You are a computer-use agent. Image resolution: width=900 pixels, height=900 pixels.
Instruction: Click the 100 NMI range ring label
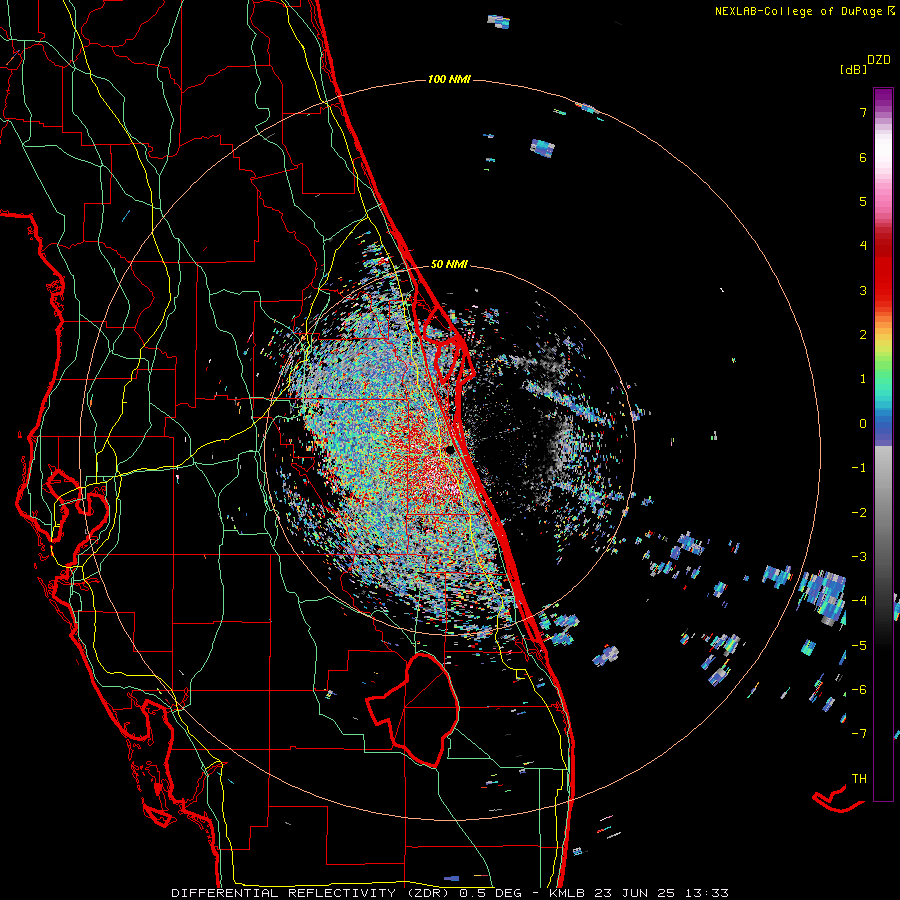coord(449,79)
